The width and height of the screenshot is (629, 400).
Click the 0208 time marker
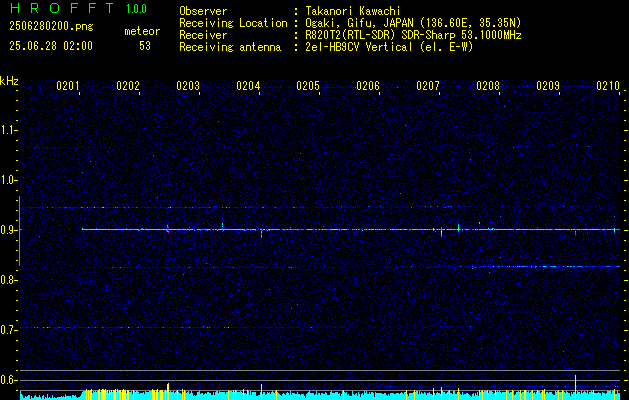coord(488,86)
